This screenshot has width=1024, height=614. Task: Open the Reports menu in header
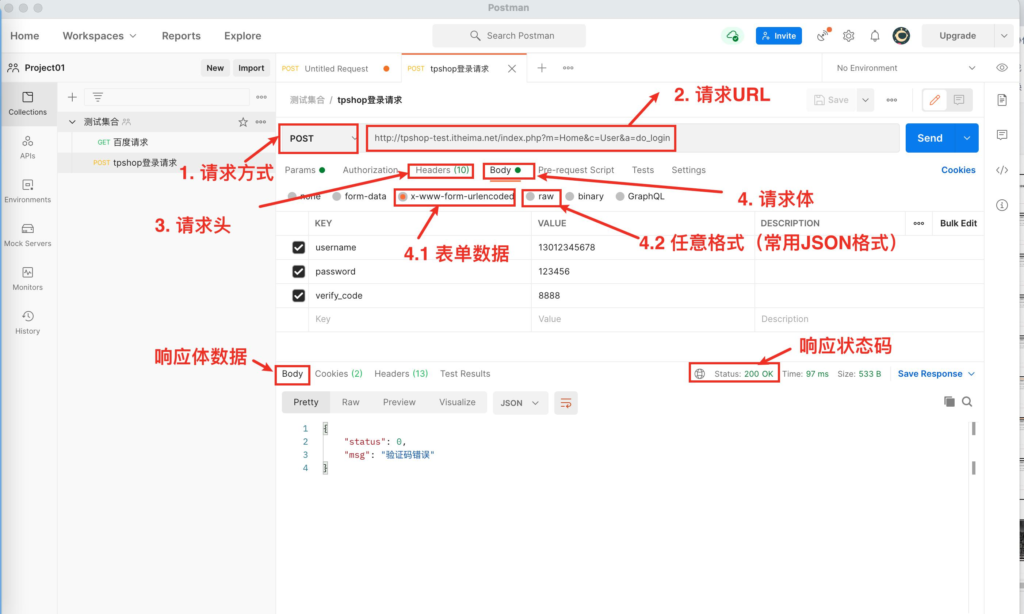181,36
